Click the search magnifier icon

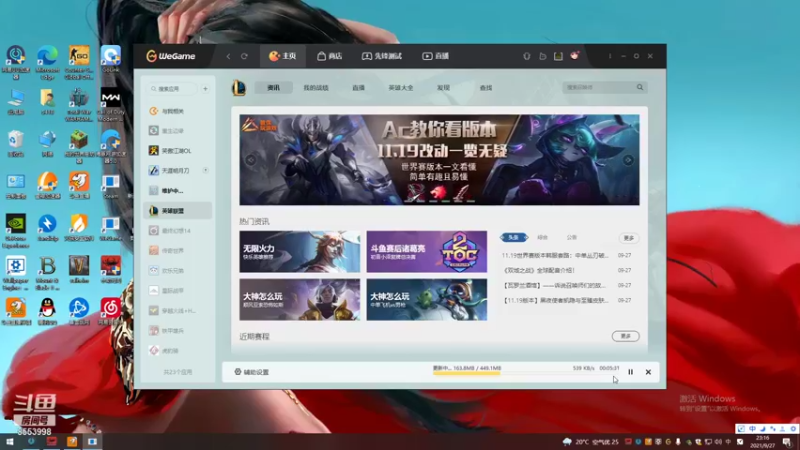click(640, 87)
